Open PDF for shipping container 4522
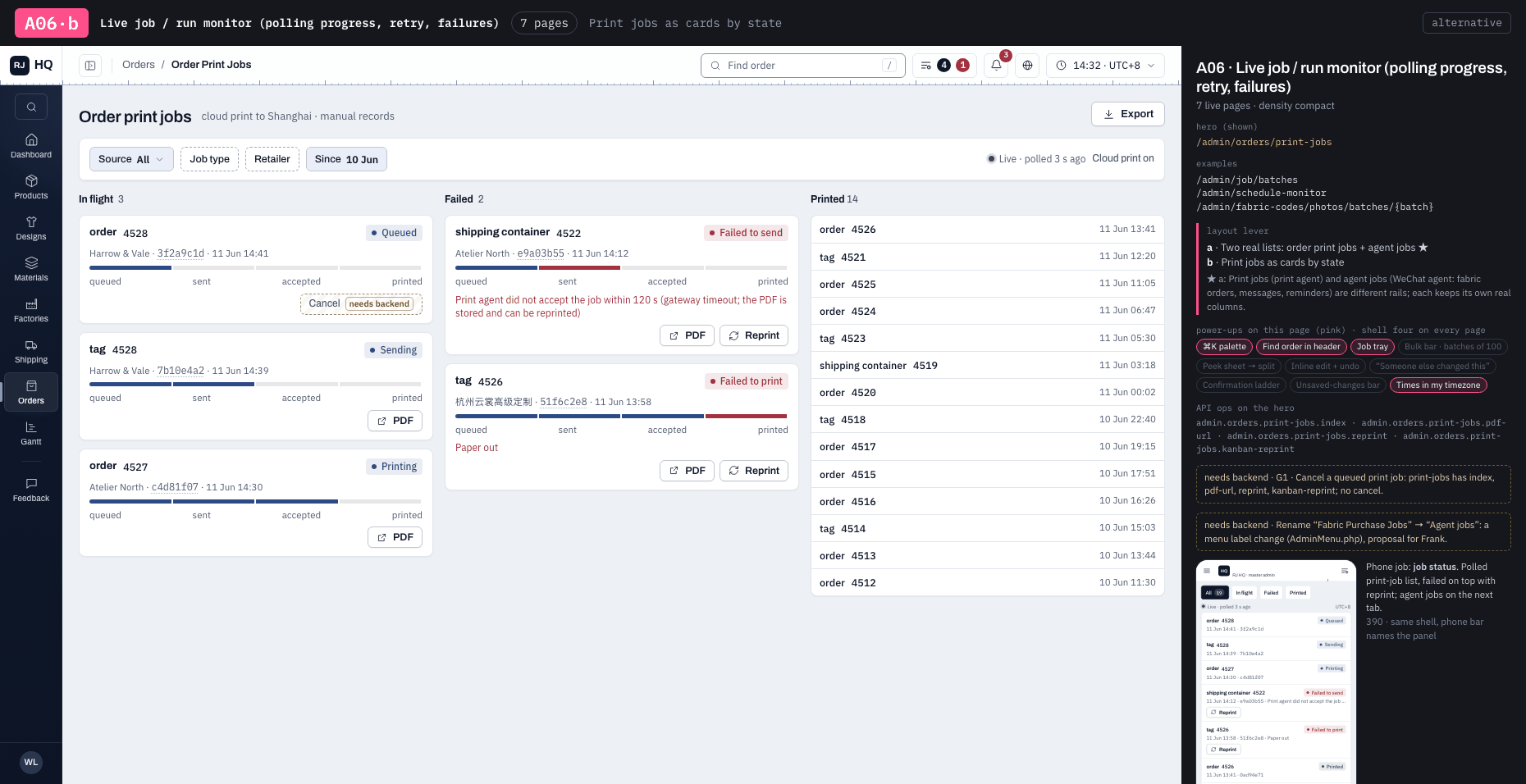Viewport: 1526px width, 784px height. tap(688, 335)
